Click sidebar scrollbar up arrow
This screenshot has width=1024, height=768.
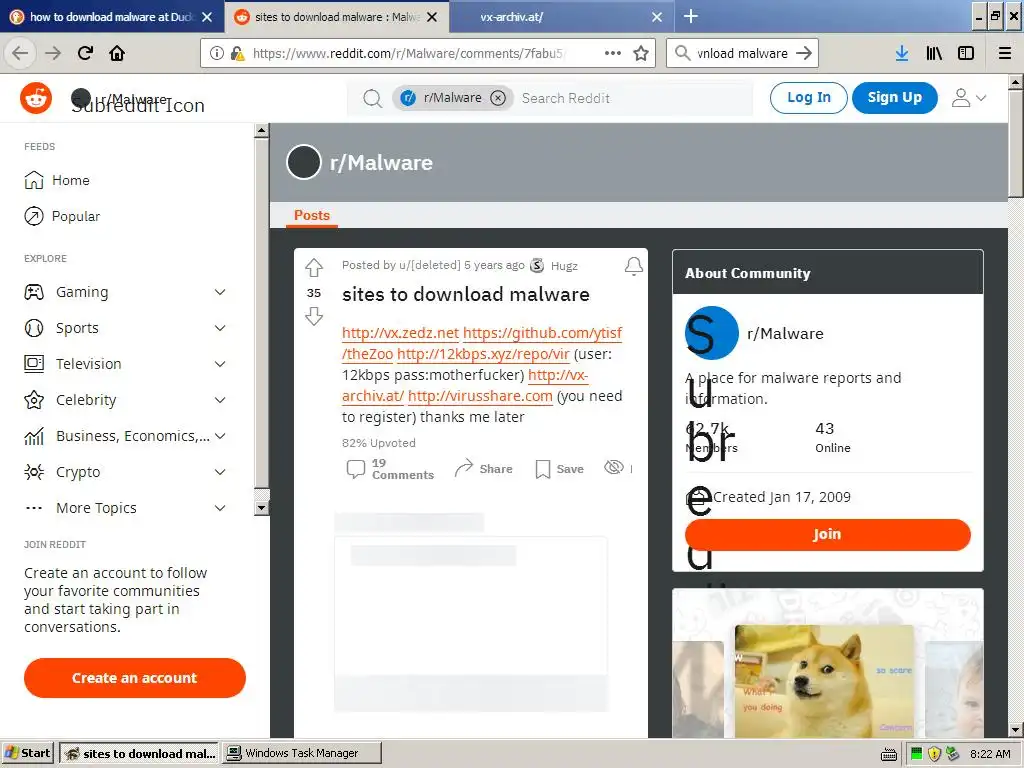(x=262, y=131)
